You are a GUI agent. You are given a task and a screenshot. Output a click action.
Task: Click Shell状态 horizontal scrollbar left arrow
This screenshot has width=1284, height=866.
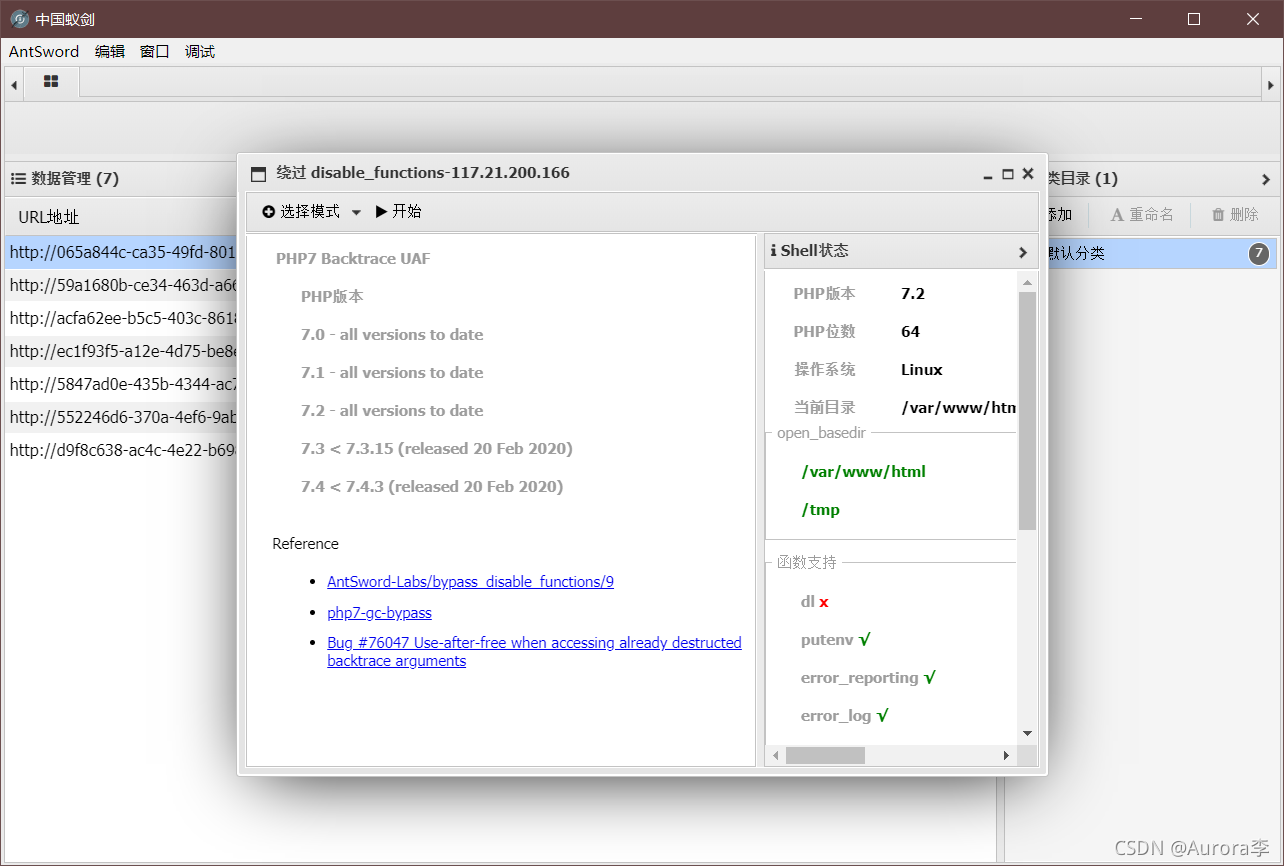pyautogui.click(x=774, y=755)
